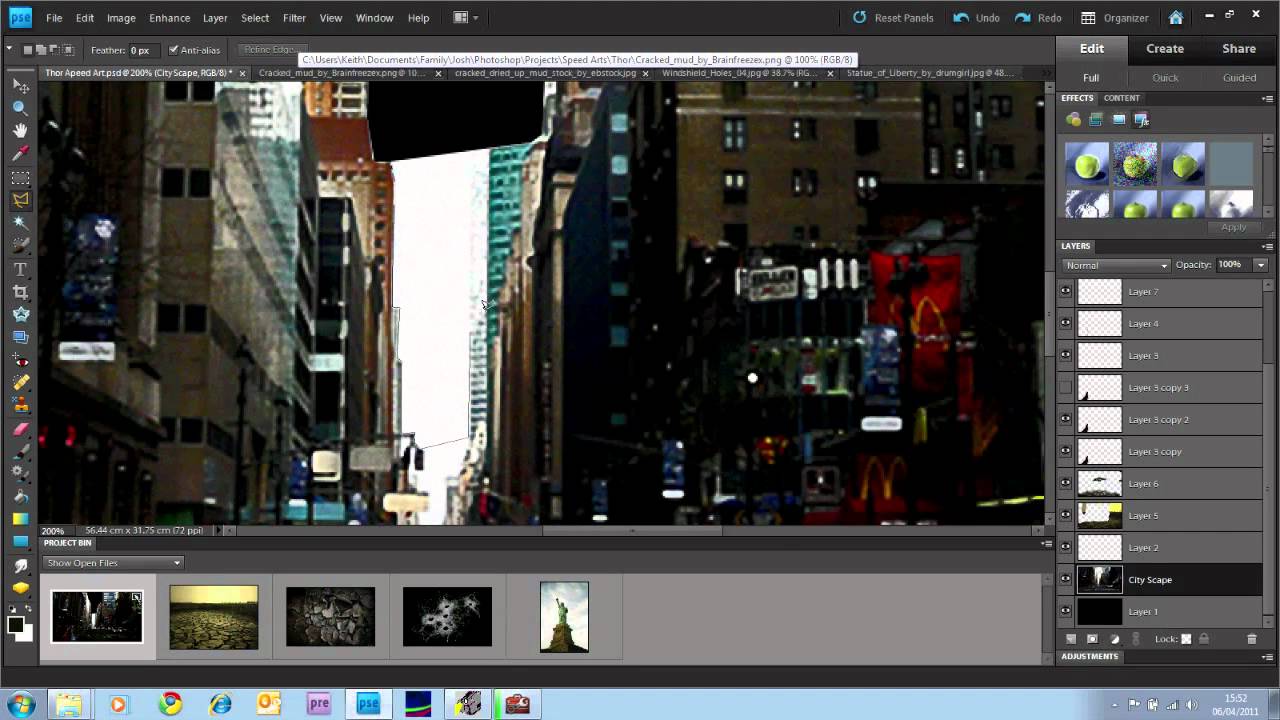This screenshot has height=720, width=1280.
Task: Toggle the Anti-alias checkbox
Action: pyautogui.click(x=174, y=50)
